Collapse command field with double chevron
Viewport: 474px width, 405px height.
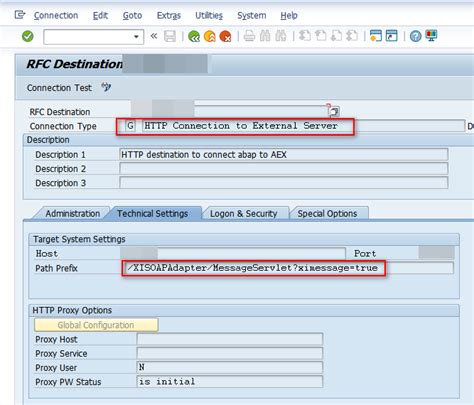point(154,36)
